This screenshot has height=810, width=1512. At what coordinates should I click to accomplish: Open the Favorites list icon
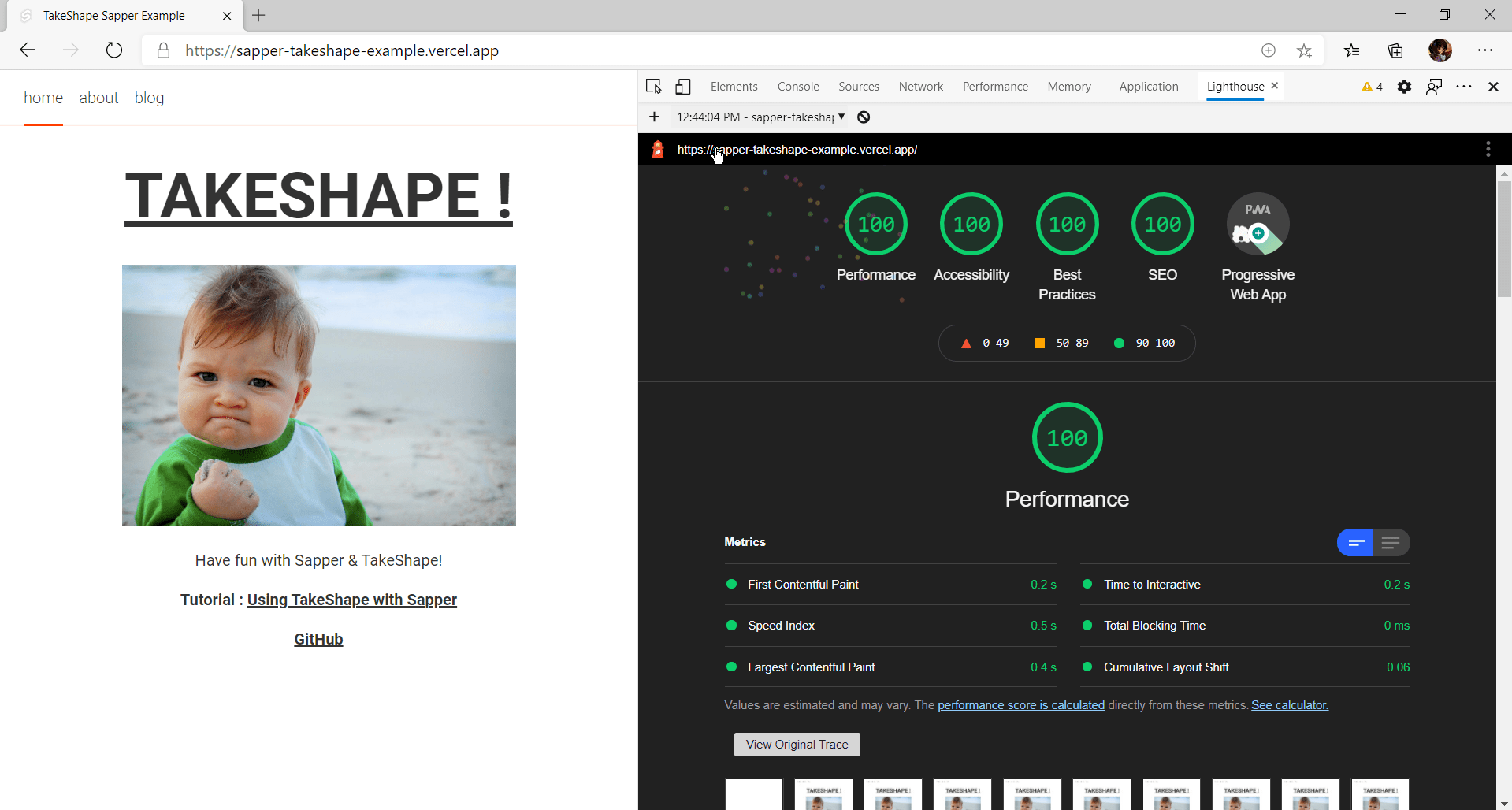(x=1352, y=50)
